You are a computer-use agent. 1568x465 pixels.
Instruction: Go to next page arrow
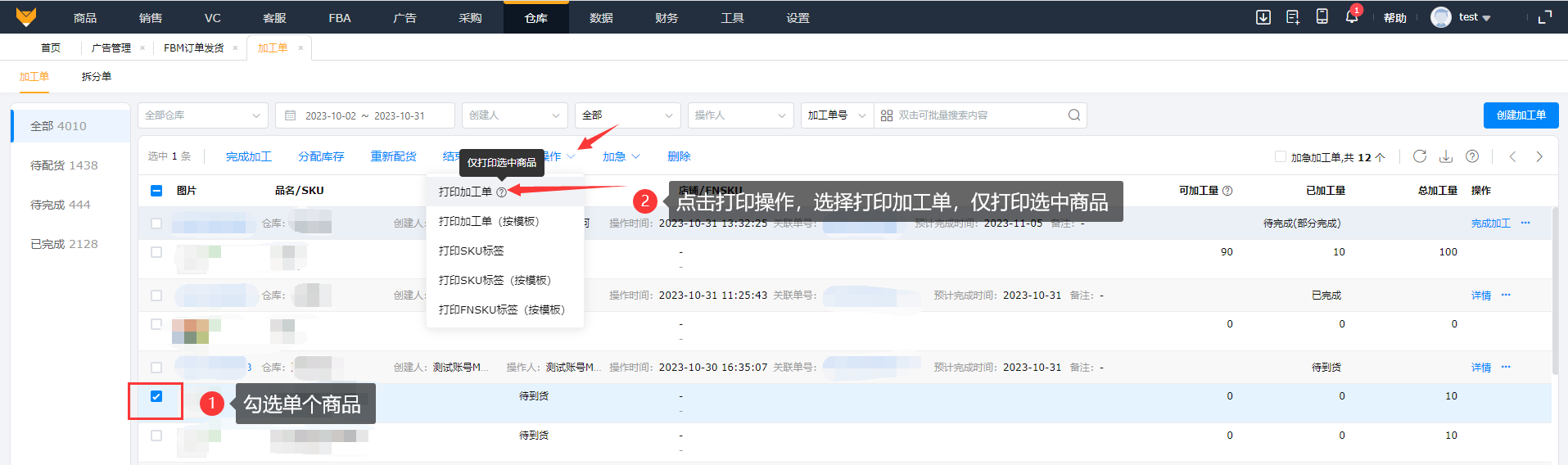pyautogui.click(x=1539, y=156)
